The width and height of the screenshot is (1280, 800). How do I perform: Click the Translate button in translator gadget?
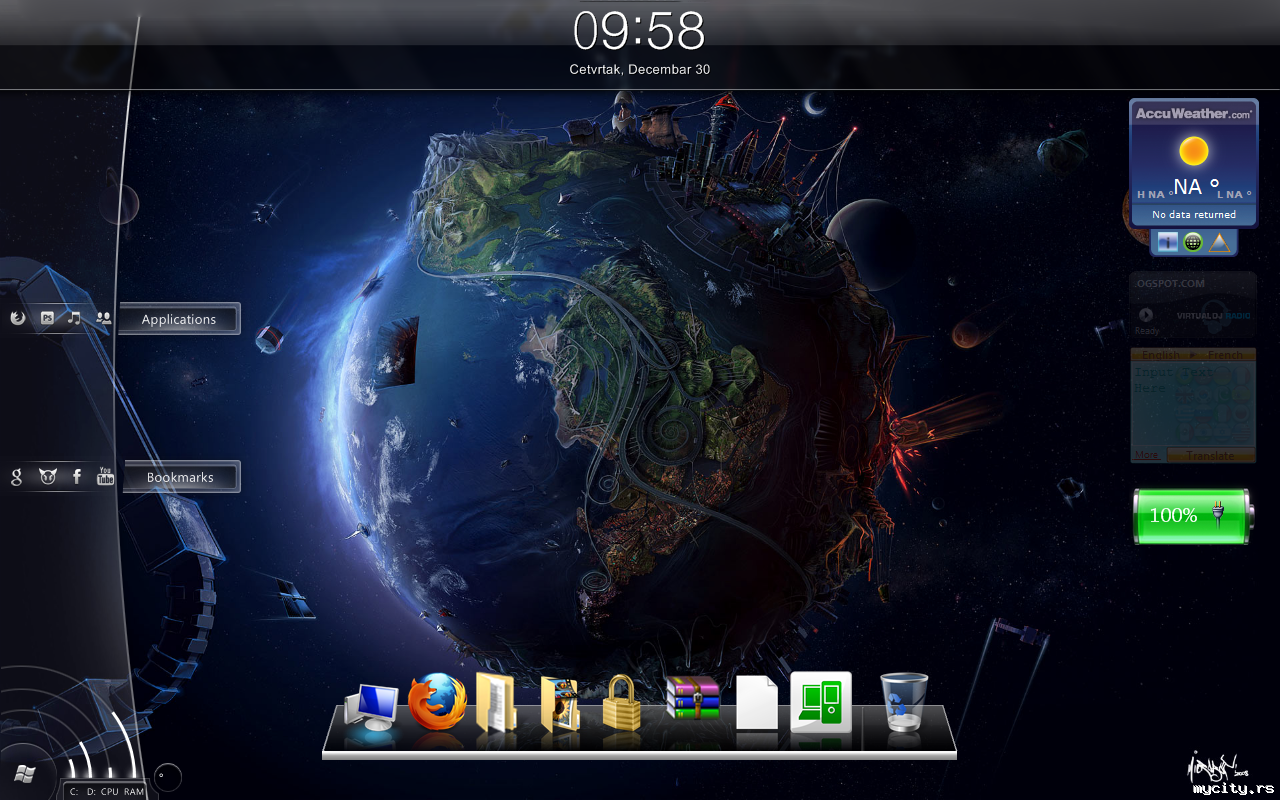click(1209, 456)
